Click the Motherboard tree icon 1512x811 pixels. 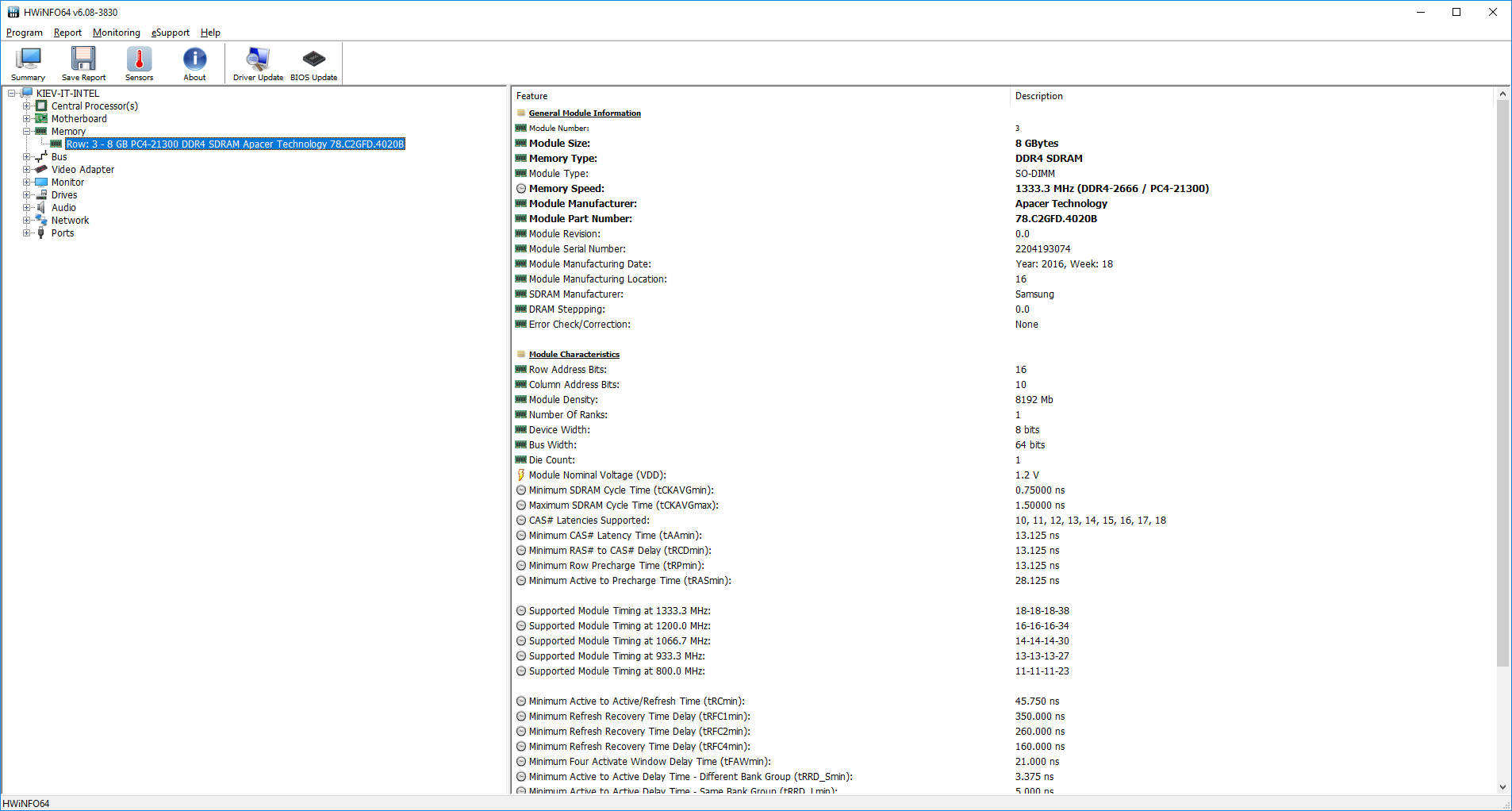pyautogui.click(x=41, y=118)
